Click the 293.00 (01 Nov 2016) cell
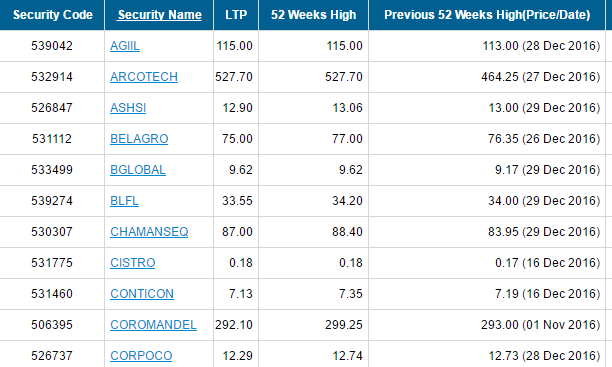This screenshot has width=612, height=367. click(x=487, y=325)
